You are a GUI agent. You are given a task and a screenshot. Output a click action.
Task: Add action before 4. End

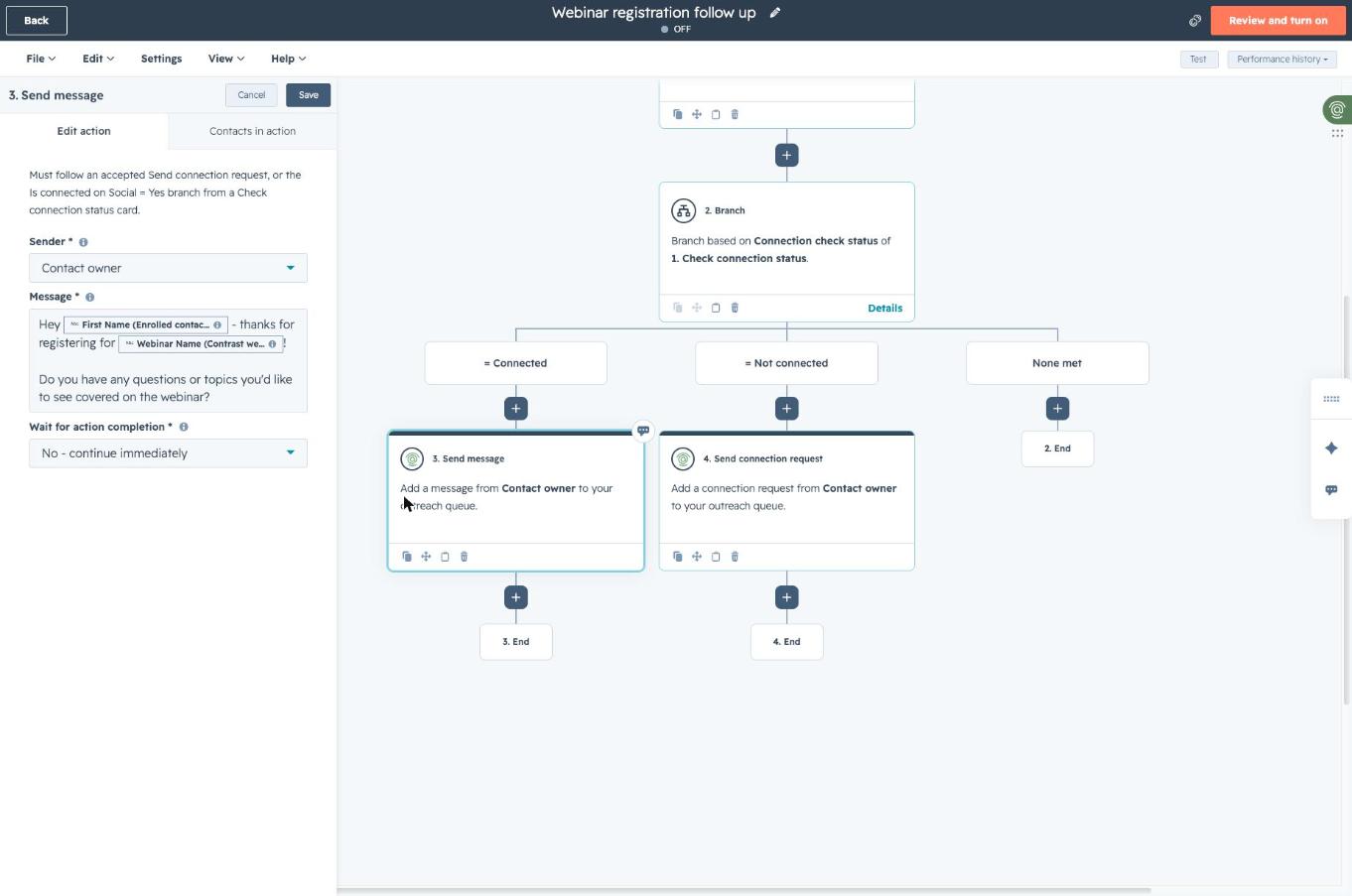(786, 597)
